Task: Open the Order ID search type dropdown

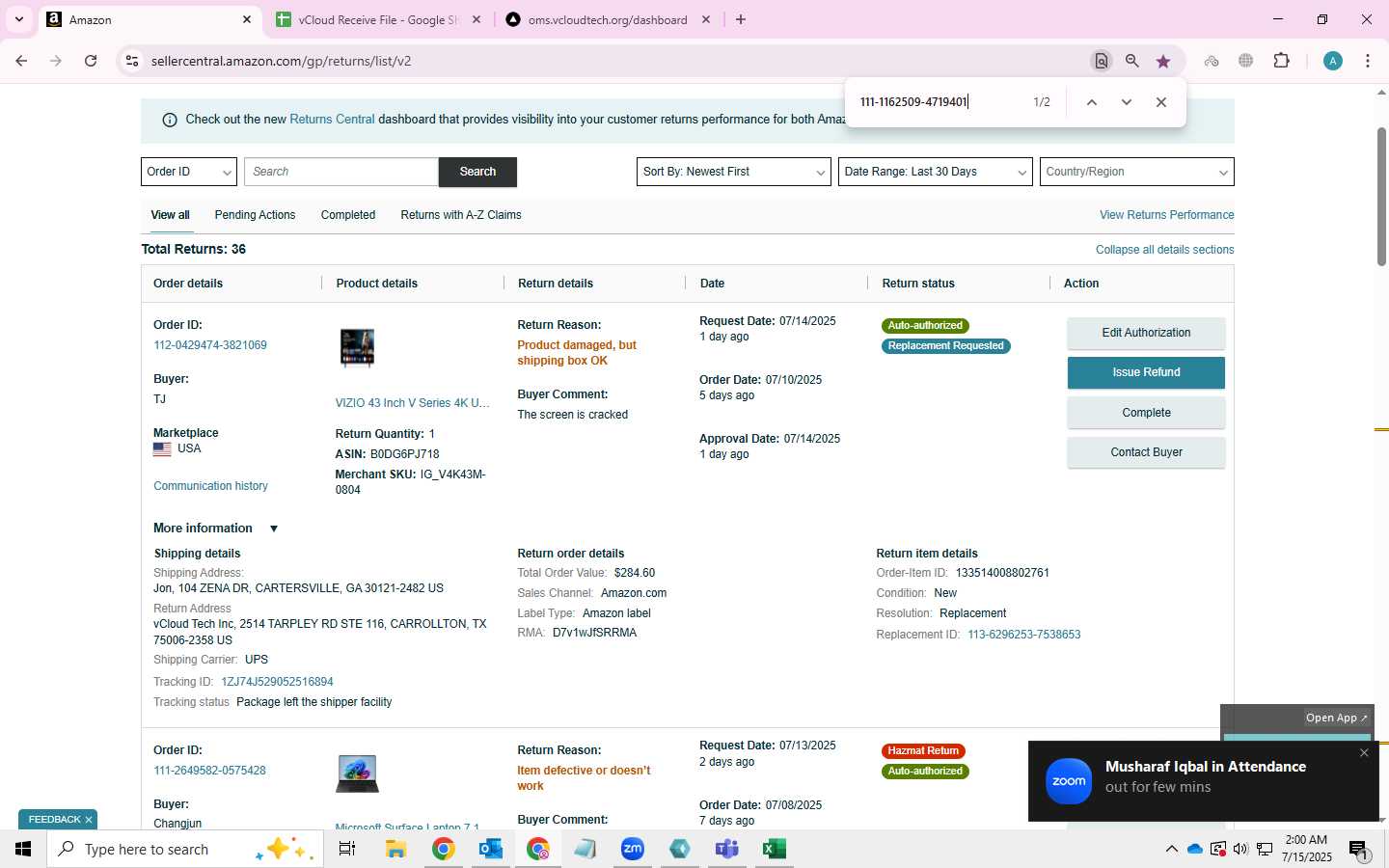Action: 189,172
